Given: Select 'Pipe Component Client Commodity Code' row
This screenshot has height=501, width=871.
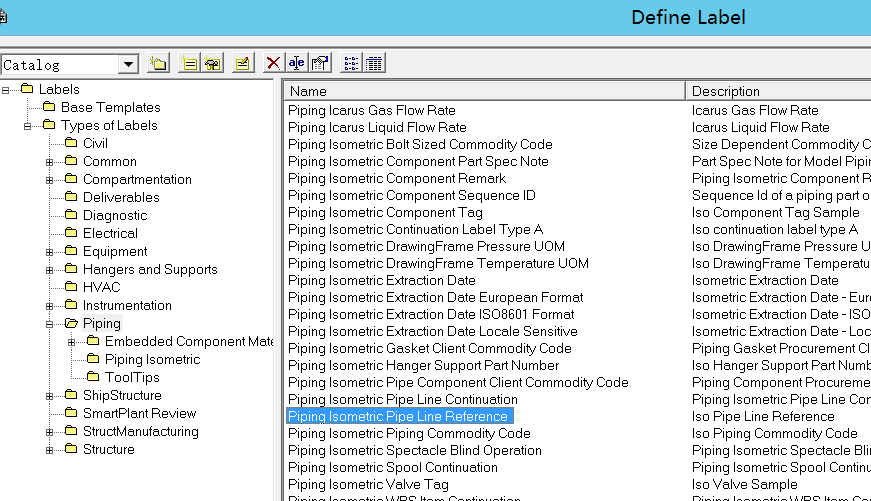Looking at the screenshot, I should click(458, 382).
